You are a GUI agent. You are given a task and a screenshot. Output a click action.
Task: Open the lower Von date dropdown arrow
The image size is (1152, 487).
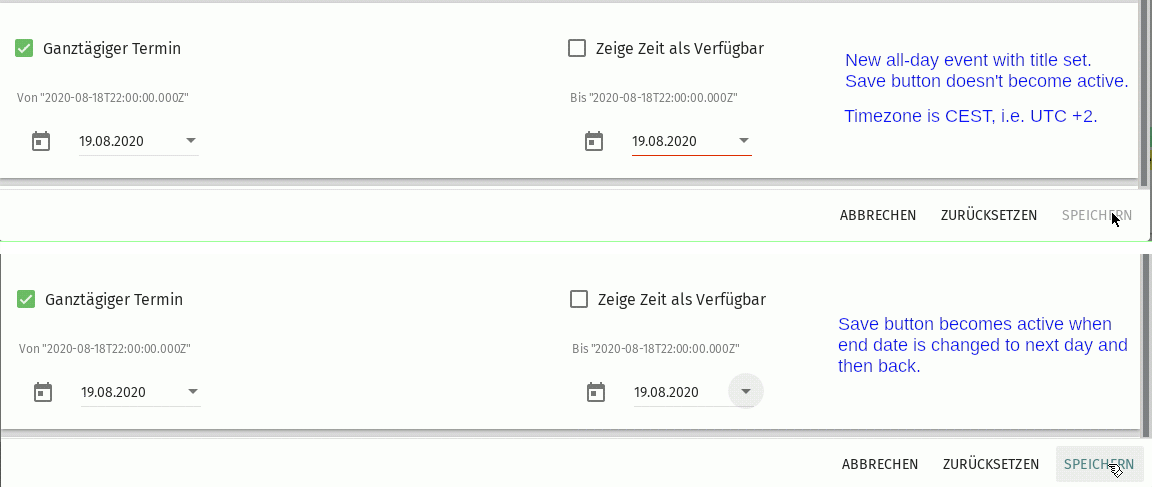click(193, 391)
